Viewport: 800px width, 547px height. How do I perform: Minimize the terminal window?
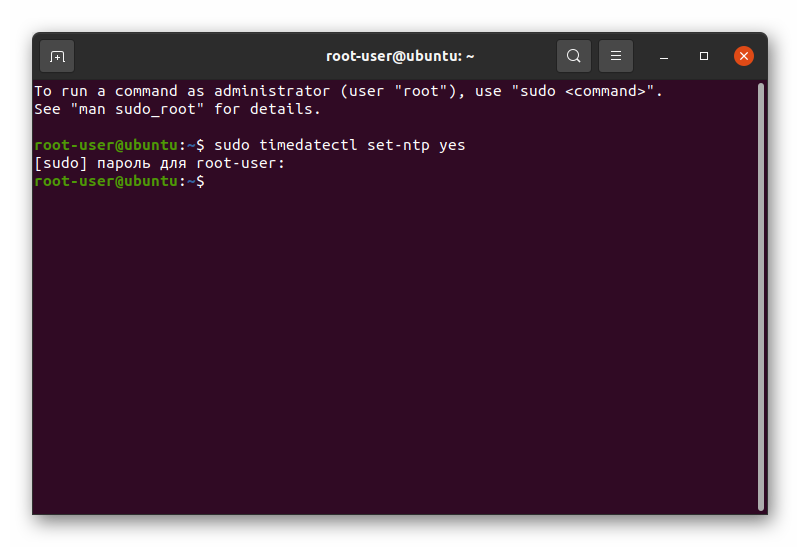click(x=664, y=56)
